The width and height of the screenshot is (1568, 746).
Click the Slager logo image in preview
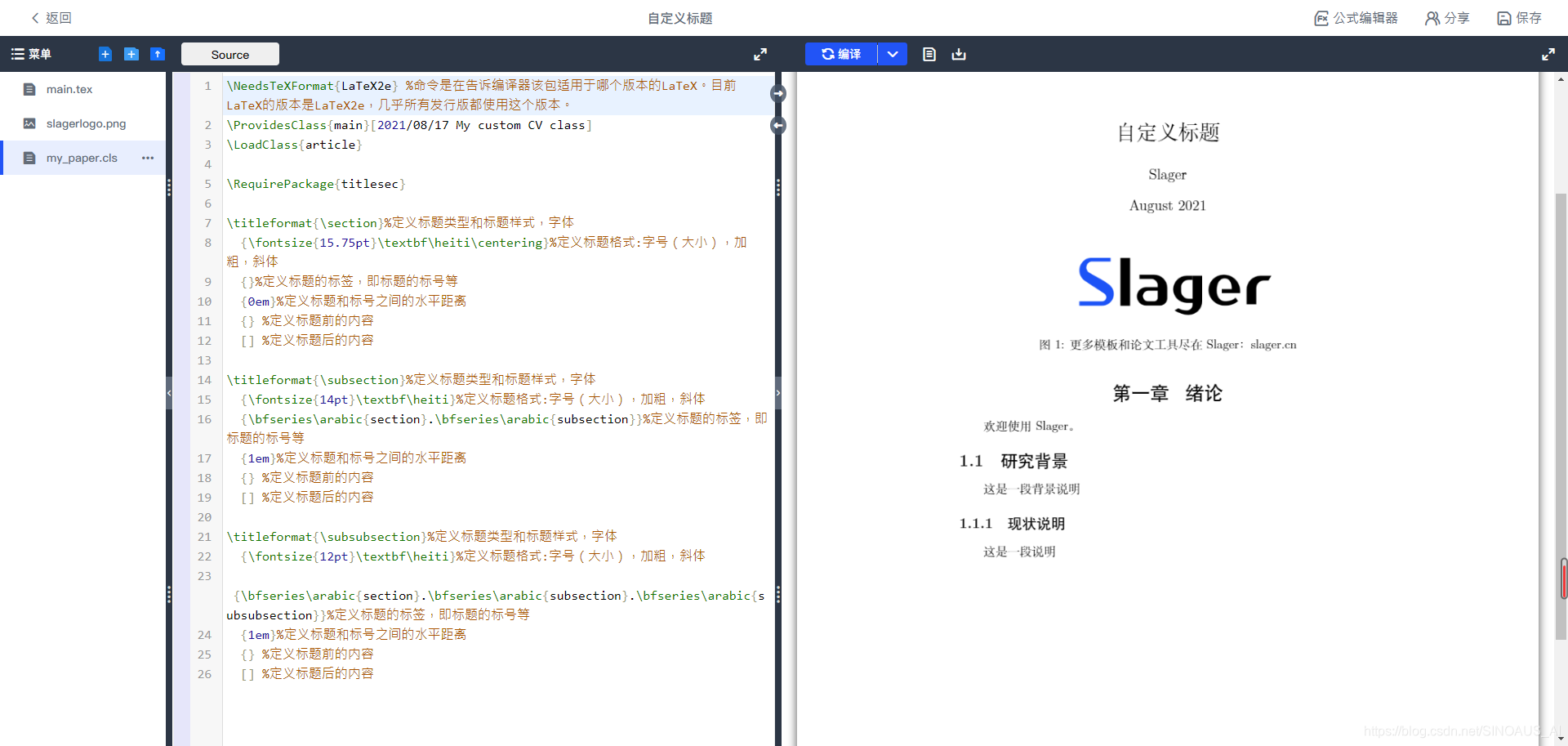click(x=1174, y=285)
